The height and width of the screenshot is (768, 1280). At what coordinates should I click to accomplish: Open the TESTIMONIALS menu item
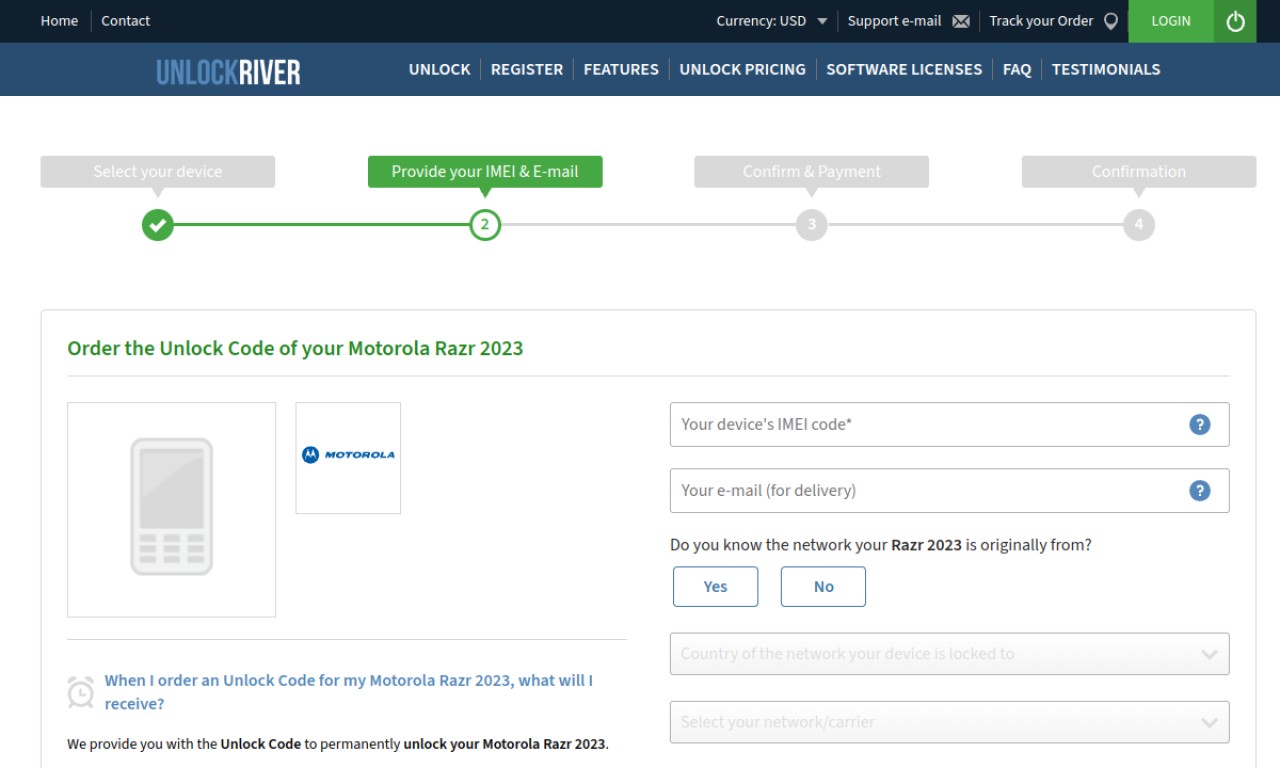(1106, 70)
